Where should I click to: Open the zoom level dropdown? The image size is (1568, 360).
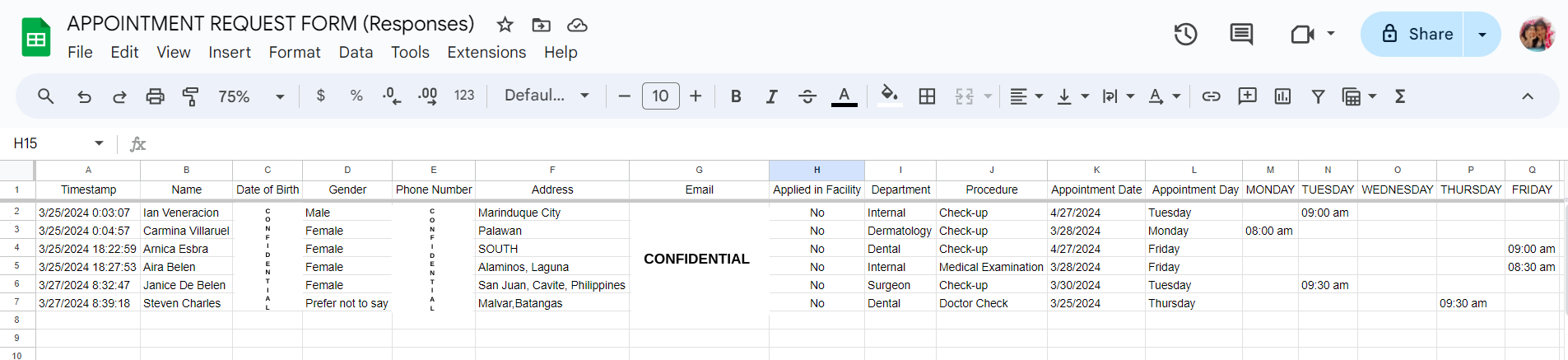[251, 96]
